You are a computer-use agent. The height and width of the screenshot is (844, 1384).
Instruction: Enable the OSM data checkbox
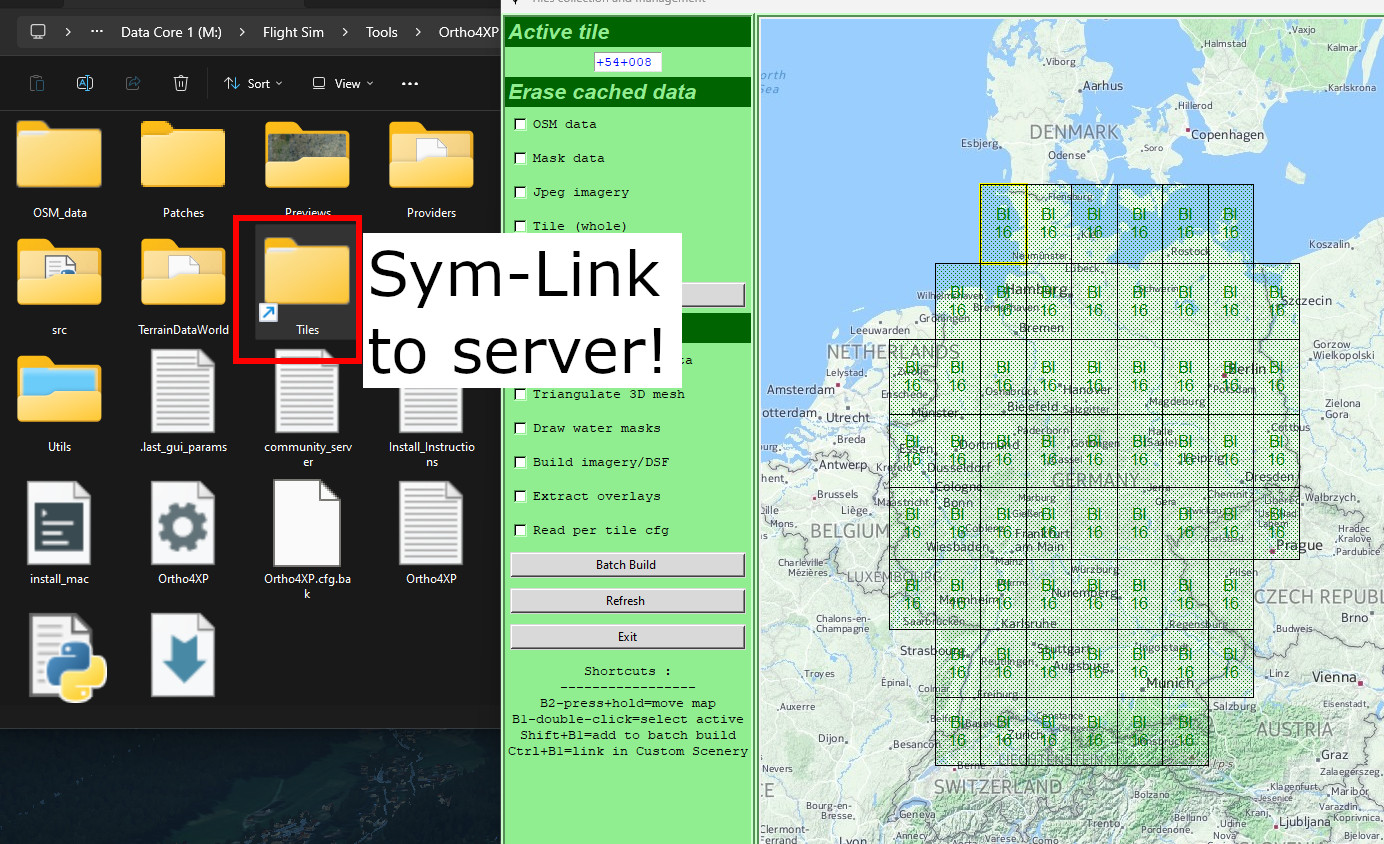pos(520,124)
